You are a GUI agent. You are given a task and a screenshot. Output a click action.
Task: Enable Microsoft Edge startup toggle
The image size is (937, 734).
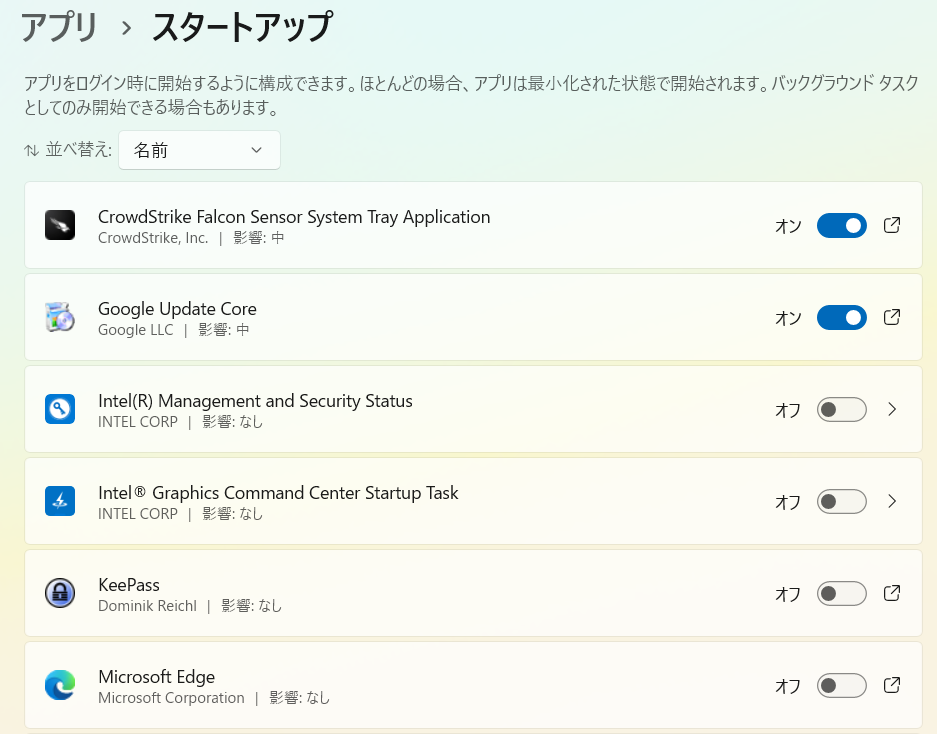point(841,686)
